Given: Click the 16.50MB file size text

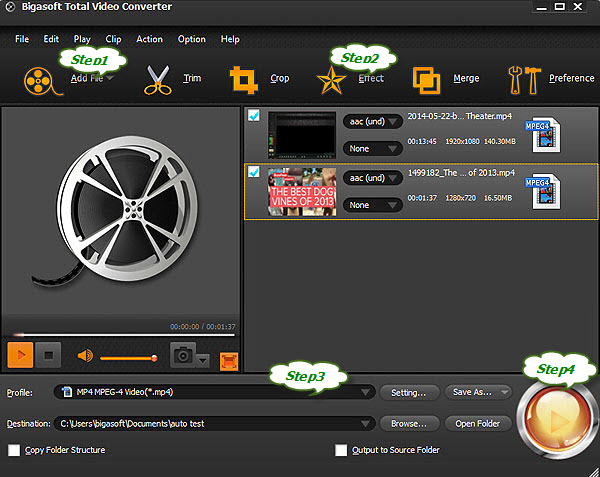Looking at the screenshot, I should tap(498, 198).
